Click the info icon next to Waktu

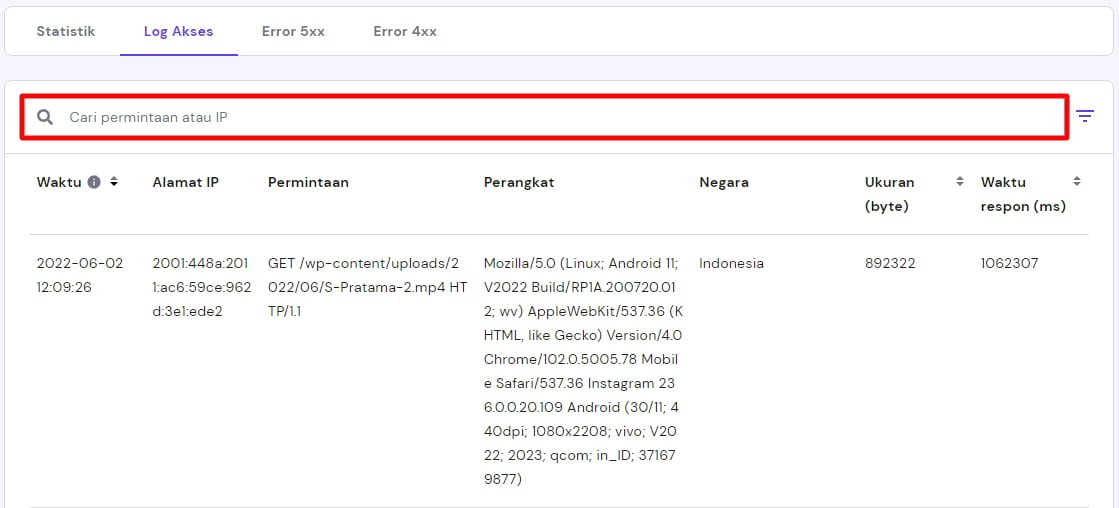(94, 182)
